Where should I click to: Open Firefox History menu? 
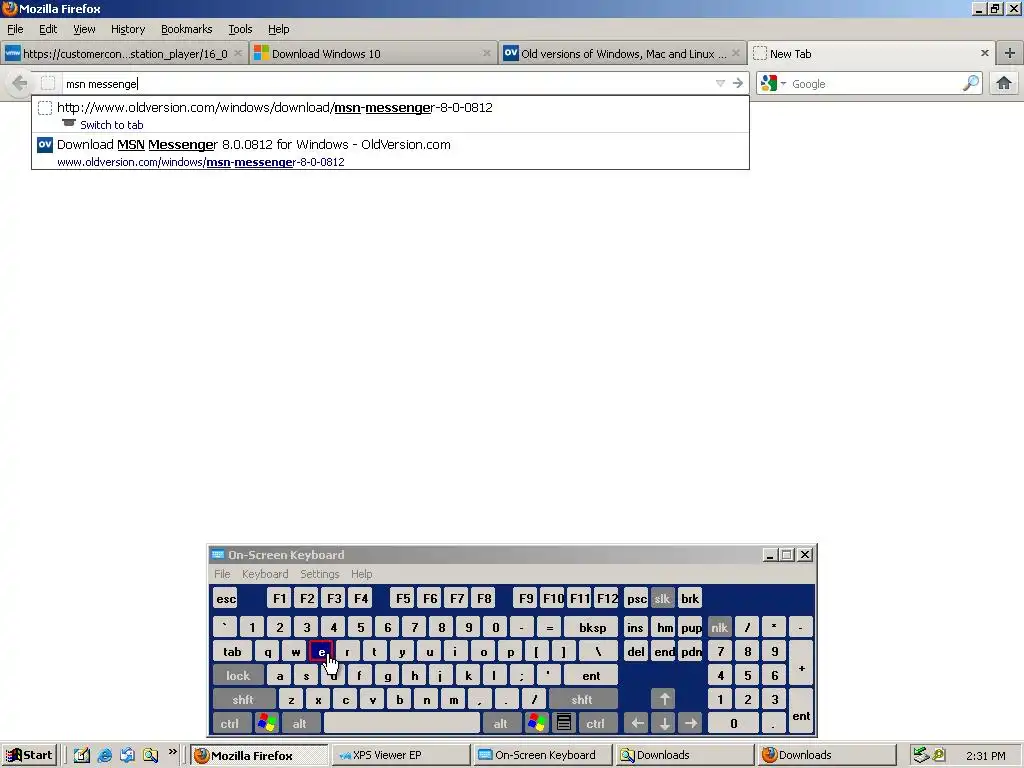[128, 29]
